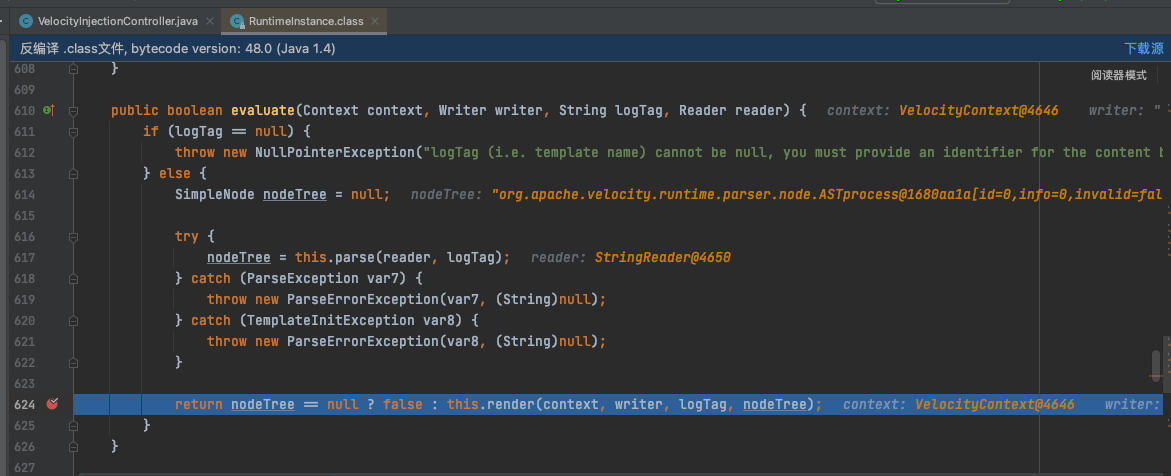Click the inline hint reader: StringReader@4650
The height and width of the screenshot is (476, 1171).
[630, 258]
